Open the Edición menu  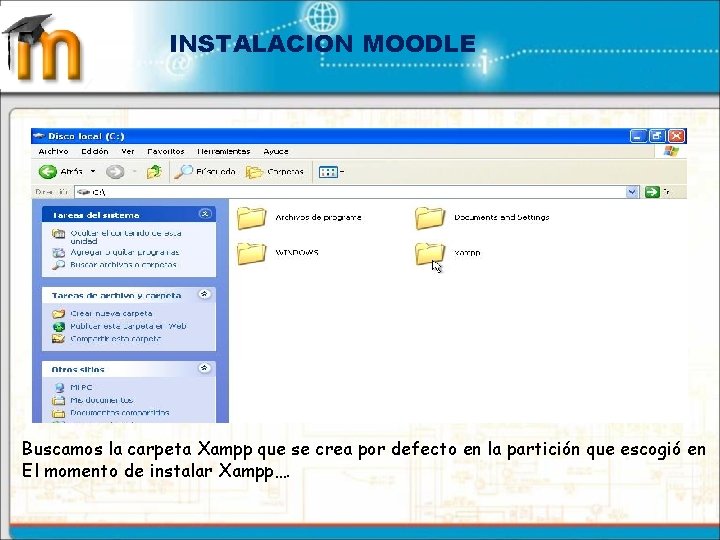tap(95, 151)
